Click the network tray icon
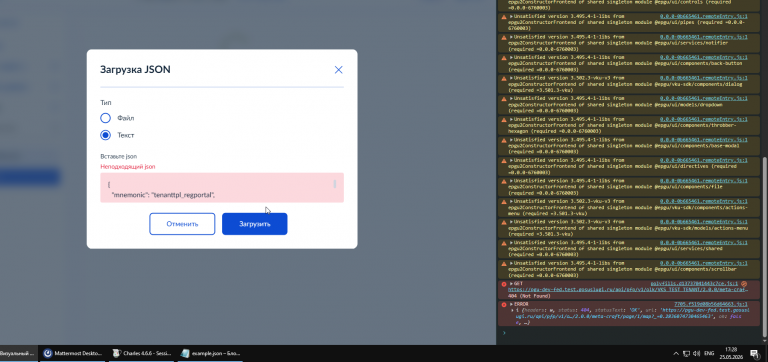Image resolution: width=768 pixels, height=362 pixels. point(687,353)
